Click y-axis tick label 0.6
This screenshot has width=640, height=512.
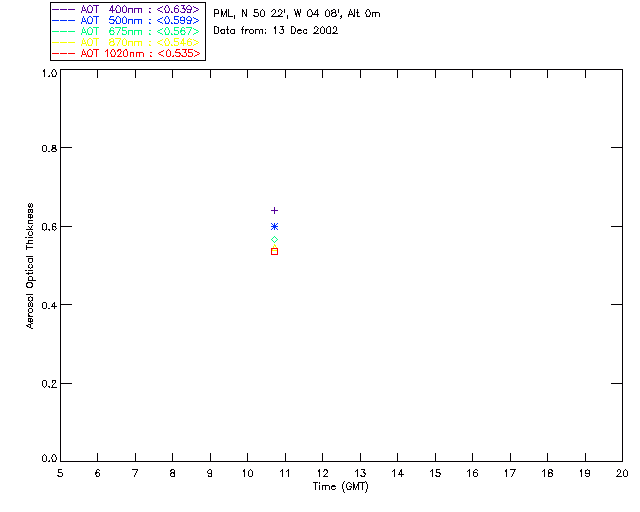tap(49, 227)
